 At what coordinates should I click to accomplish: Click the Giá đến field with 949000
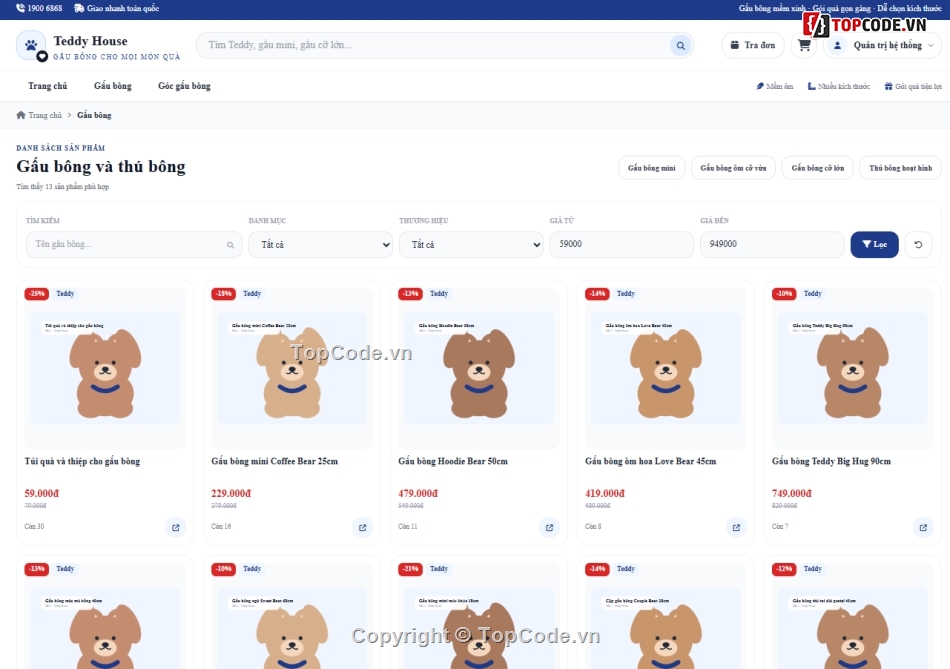(x=772, y=245)
